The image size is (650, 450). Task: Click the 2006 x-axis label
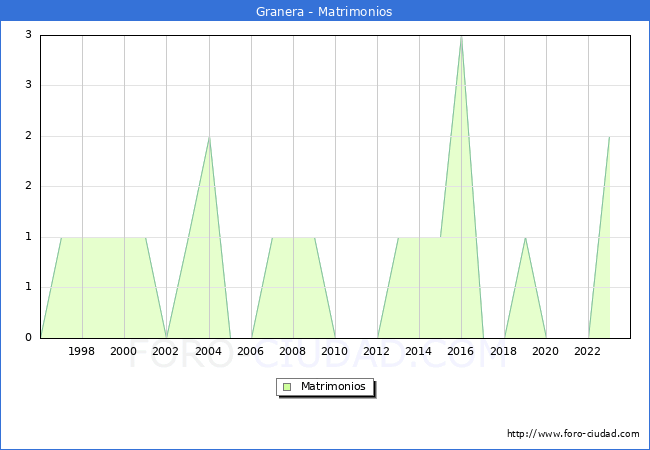251,351
